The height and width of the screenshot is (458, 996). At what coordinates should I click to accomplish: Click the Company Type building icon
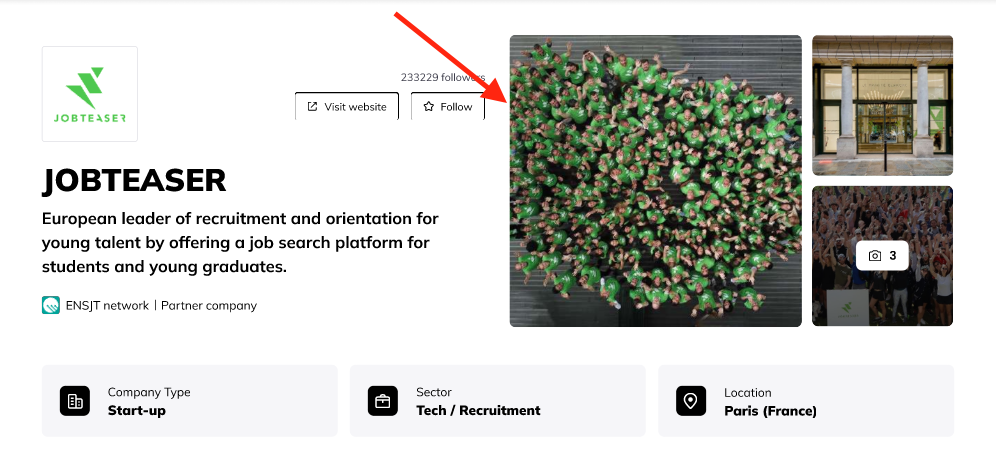click(75, 401)
